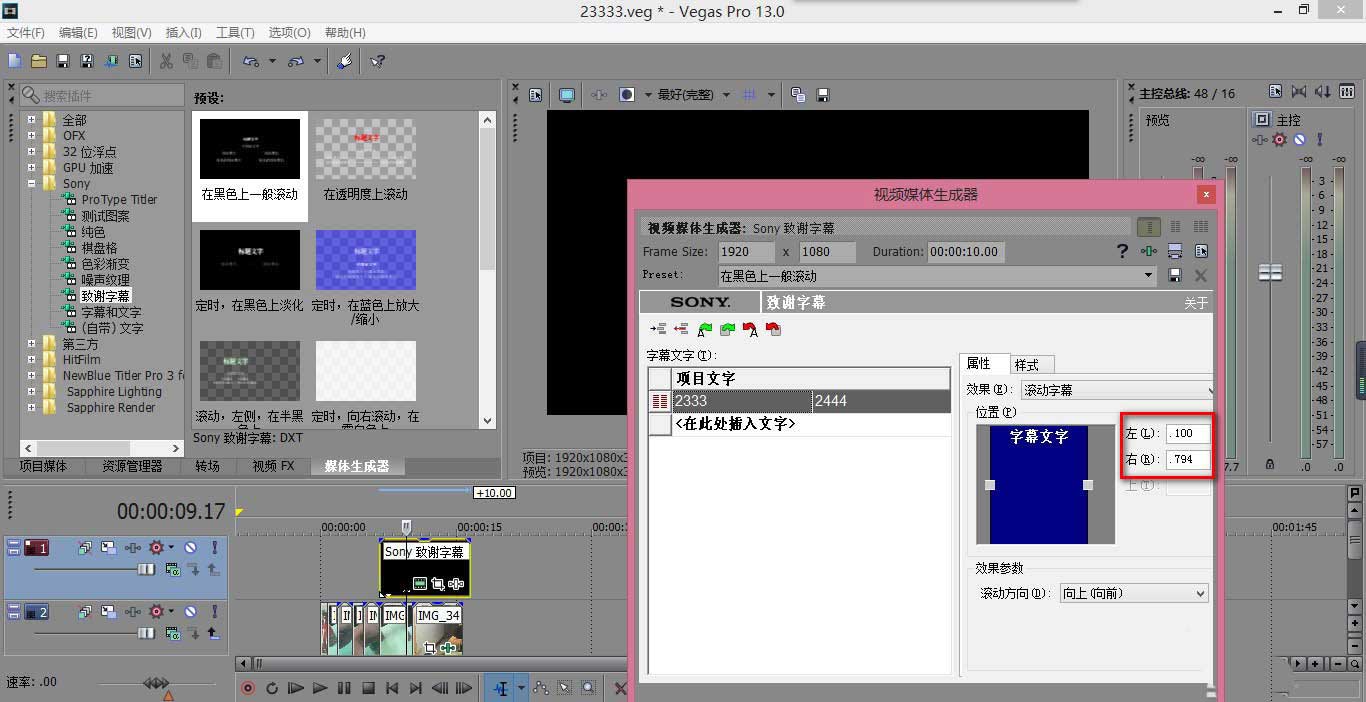Collapse the Sony folder in plugin tree
Image resolution: width=1366 pixels, height=702 pixels.
coord(32,184)
